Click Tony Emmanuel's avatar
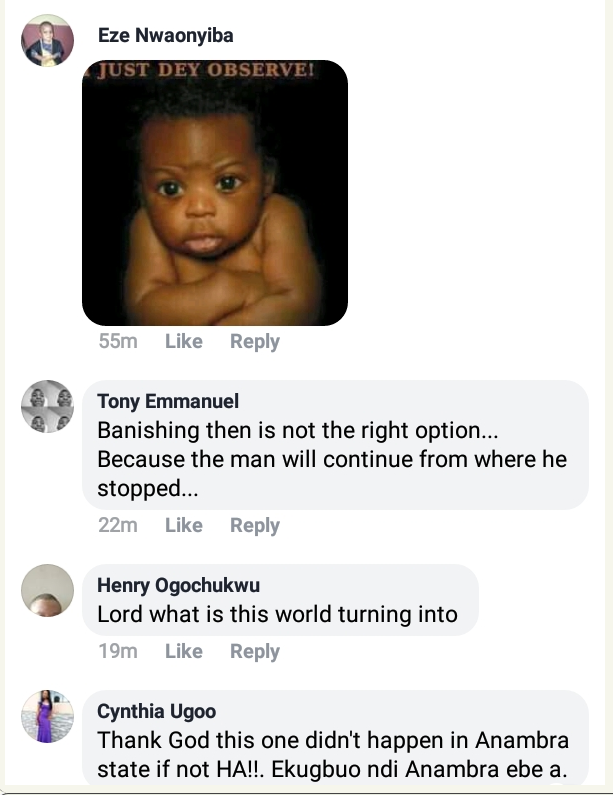The height and width of the screenshot is (795, 613). pos(47,406)
